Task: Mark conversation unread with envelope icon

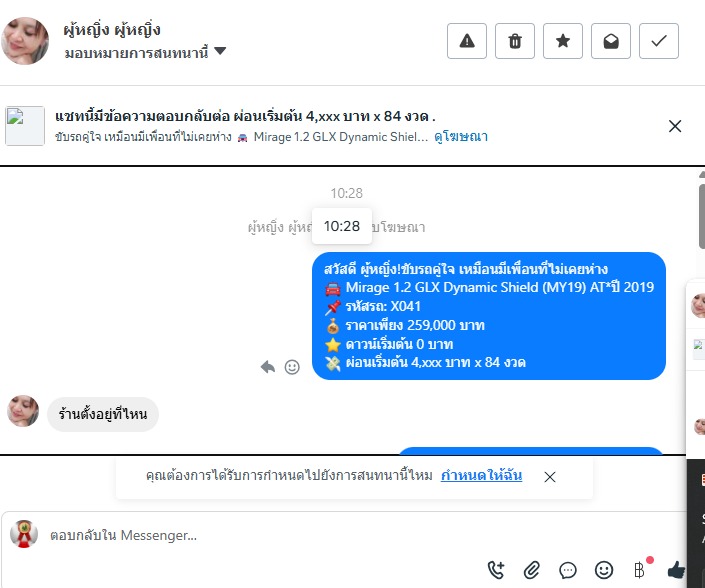Action: pyautogui.click(x=611, y=41)
